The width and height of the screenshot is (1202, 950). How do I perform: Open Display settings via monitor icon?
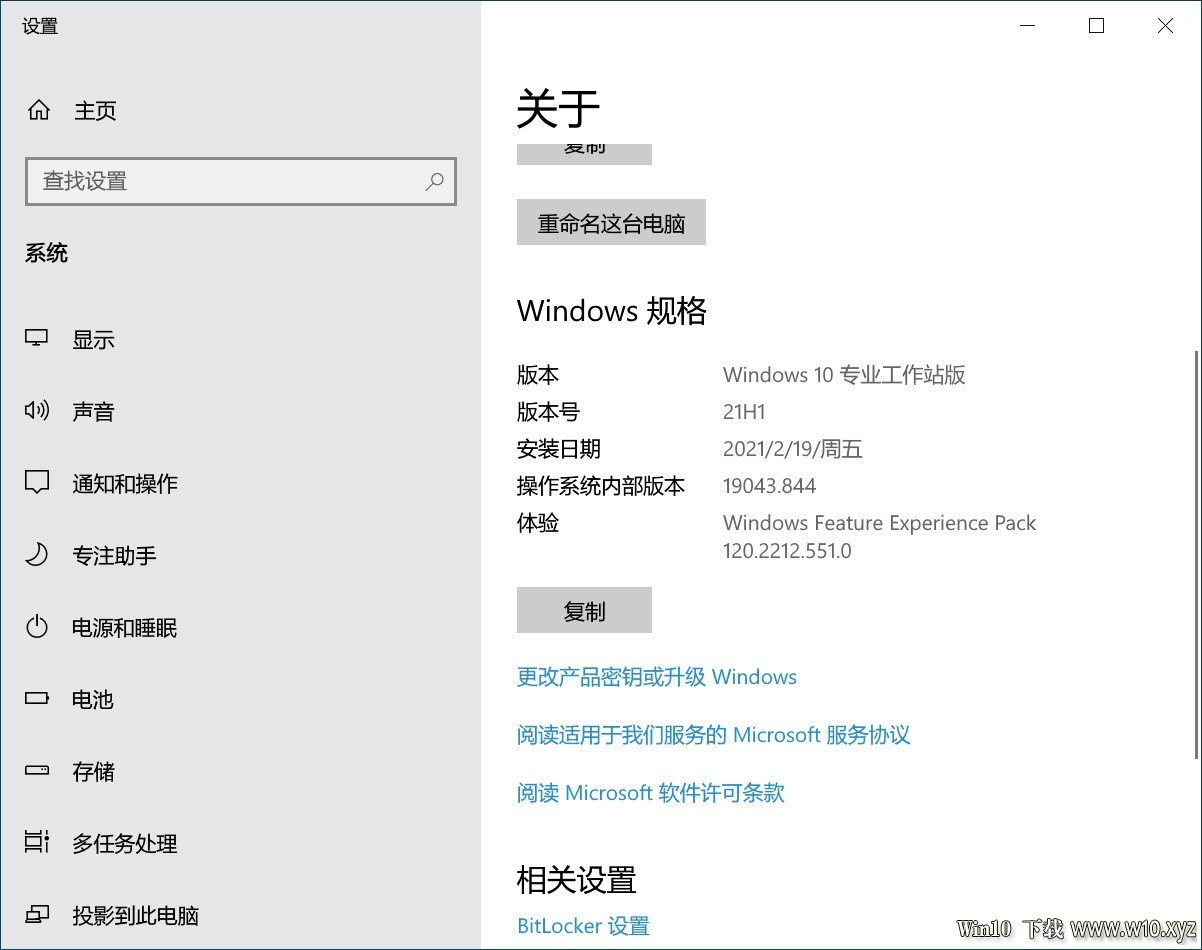pyautogui.click(x=37, y=339)
